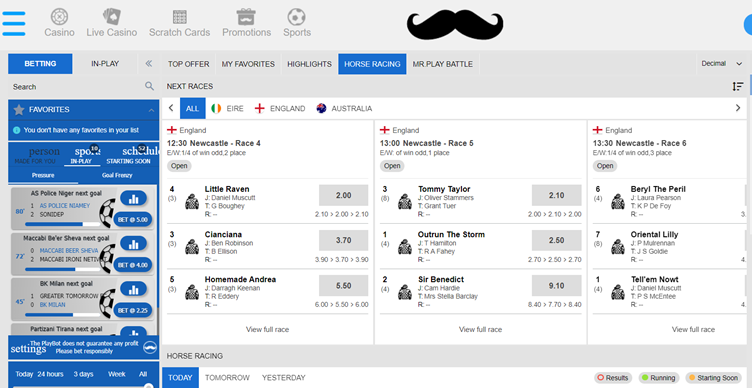
Task: Bet on Tommy Taylor at 2.10
Action: 556,196
